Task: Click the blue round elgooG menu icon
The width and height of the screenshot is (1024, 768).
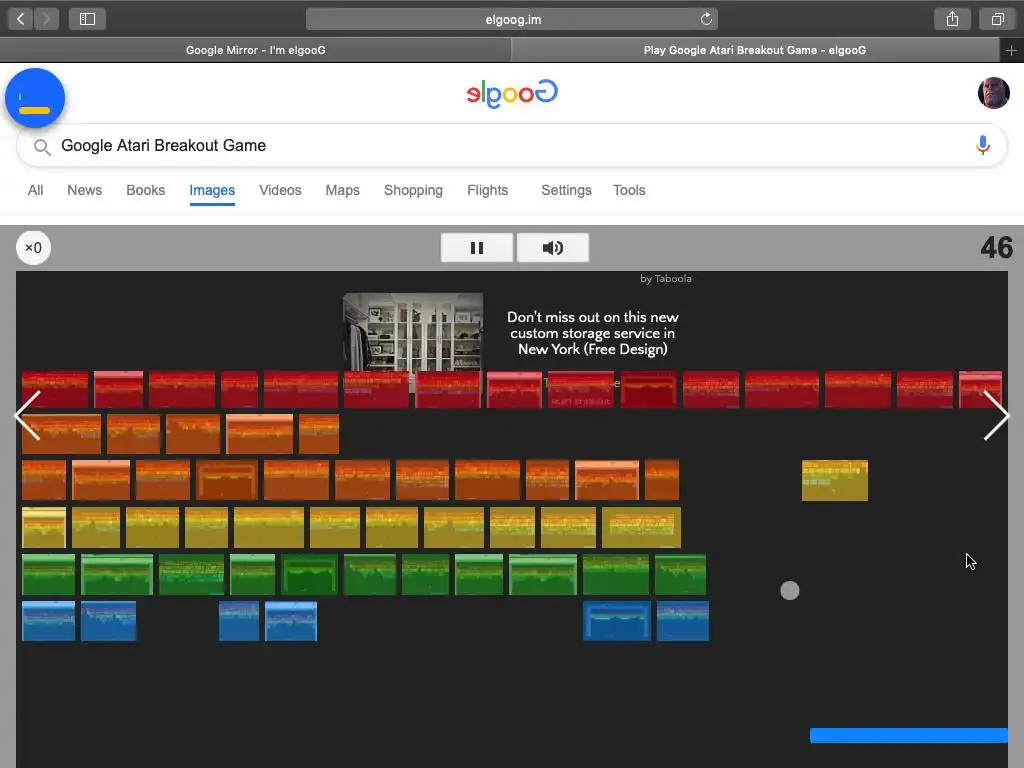Action: coord(35,98)
